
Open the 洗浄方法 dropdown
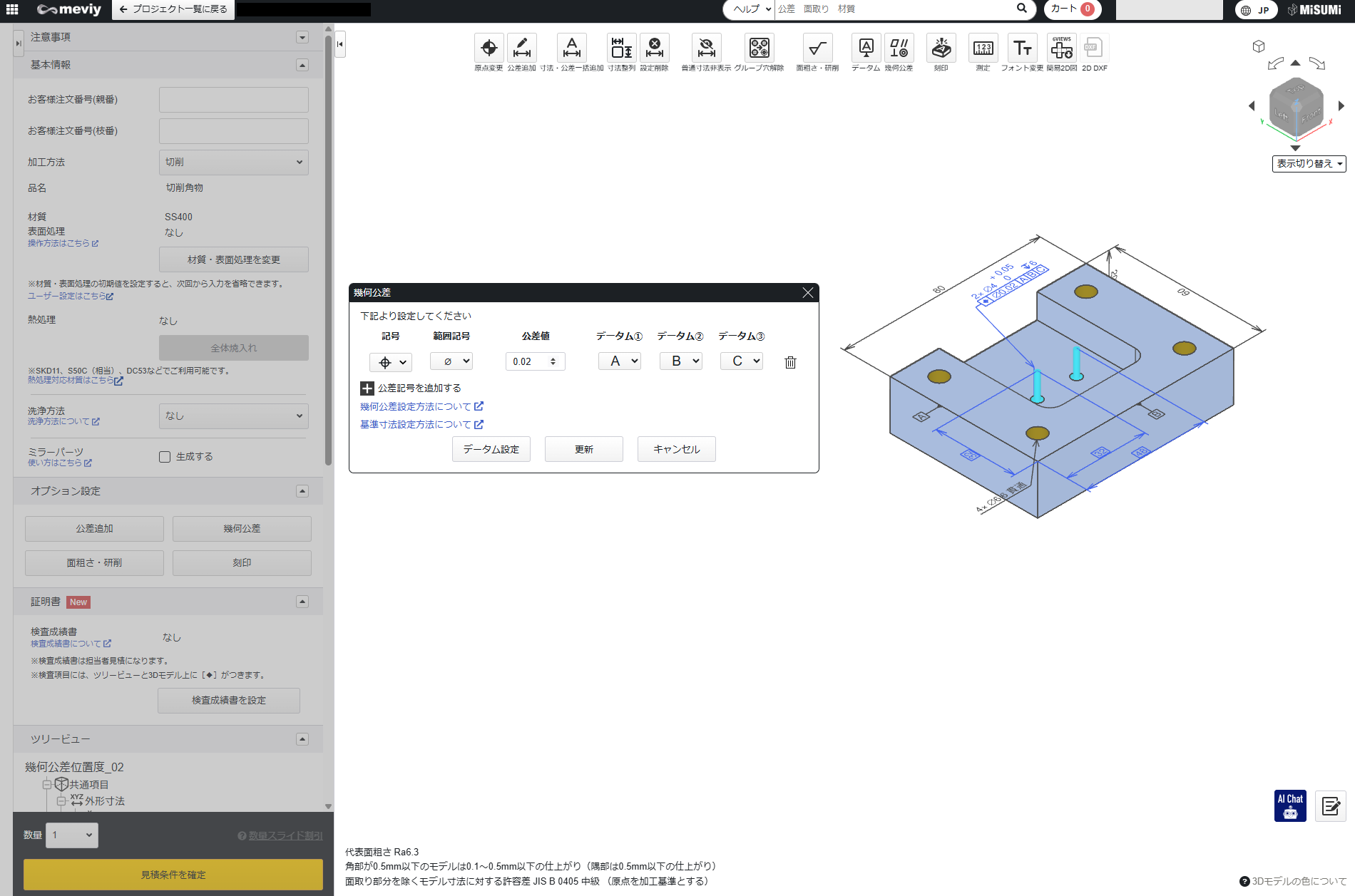click(234, 416)
